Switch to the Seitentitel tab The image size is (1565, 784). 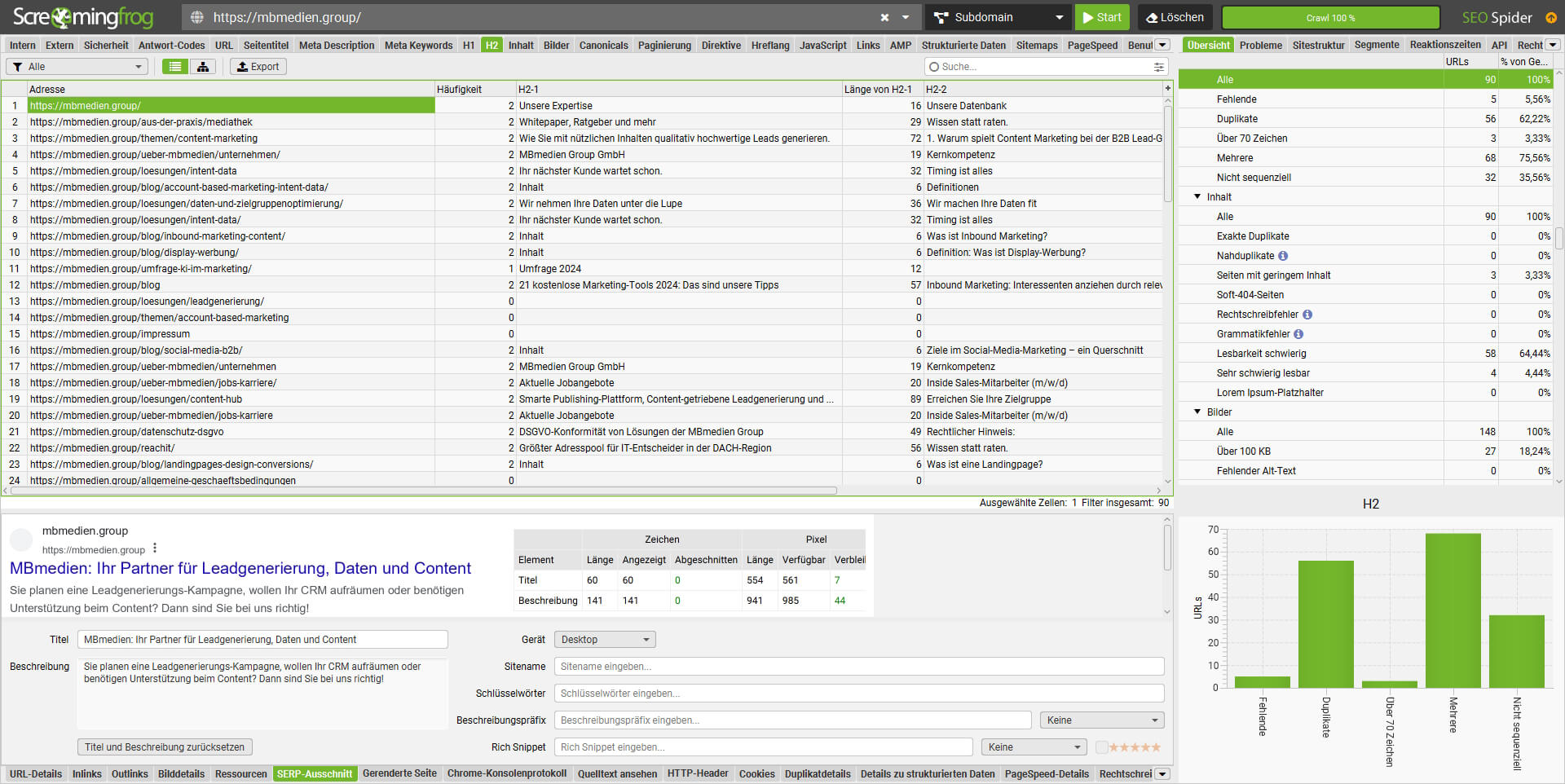tap(266, 46)
